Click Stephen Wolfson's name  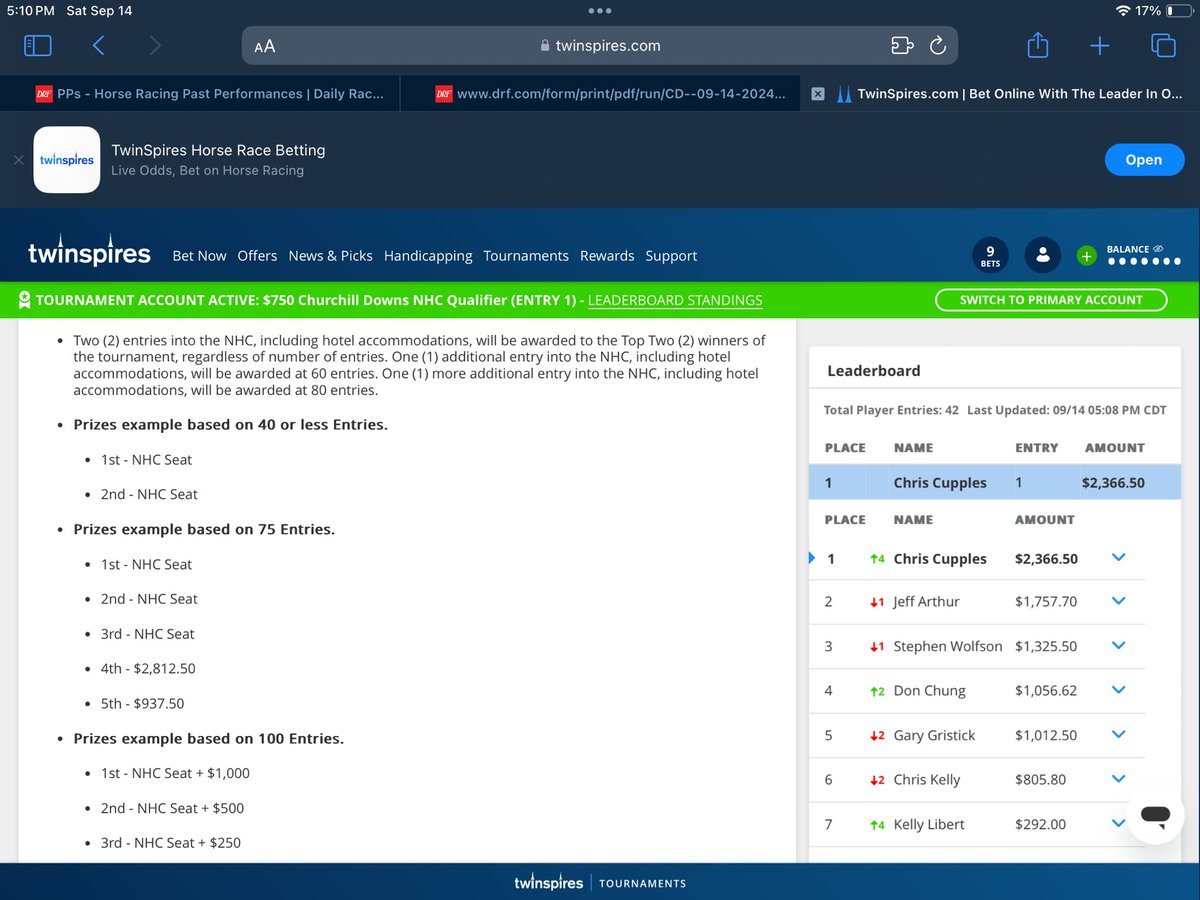(948, 646)
